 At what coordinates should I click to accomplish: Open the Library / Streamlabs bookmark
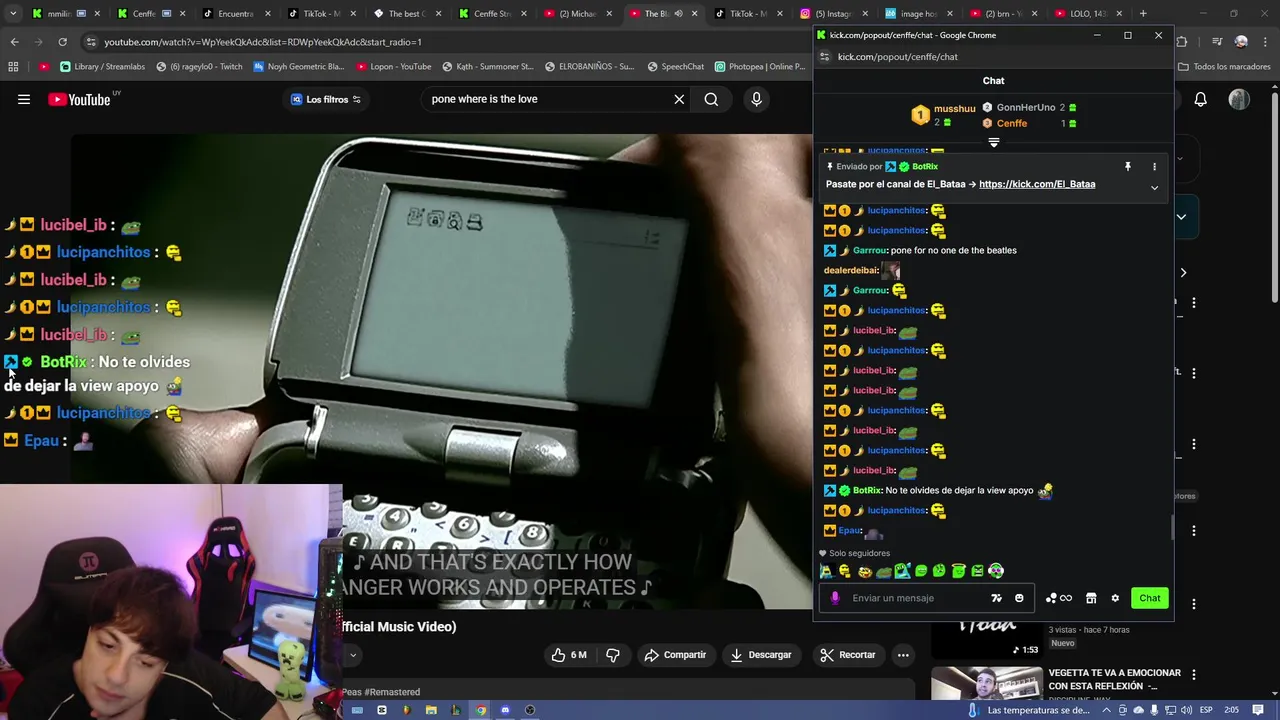(x=102, y=67)
